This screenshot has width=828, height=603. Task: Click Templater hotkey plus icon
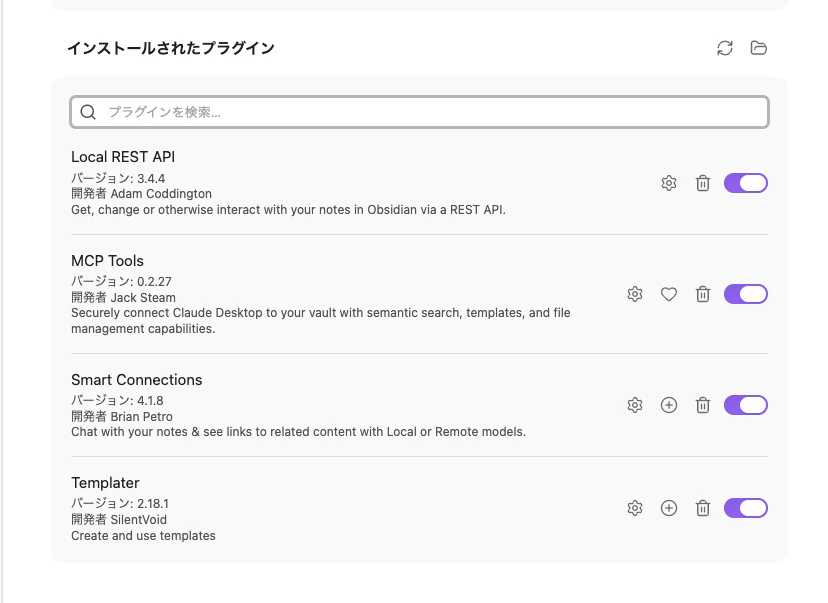tap(669, 508)
